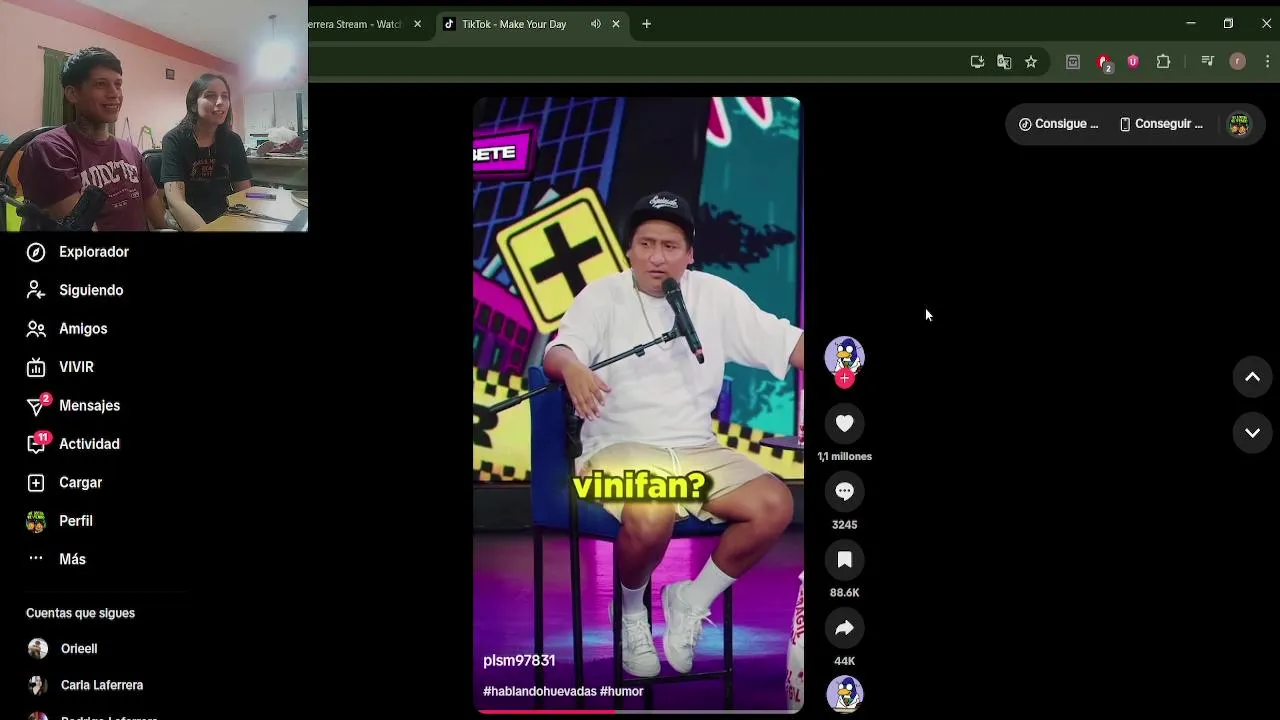Open a new browser tab

646,24
